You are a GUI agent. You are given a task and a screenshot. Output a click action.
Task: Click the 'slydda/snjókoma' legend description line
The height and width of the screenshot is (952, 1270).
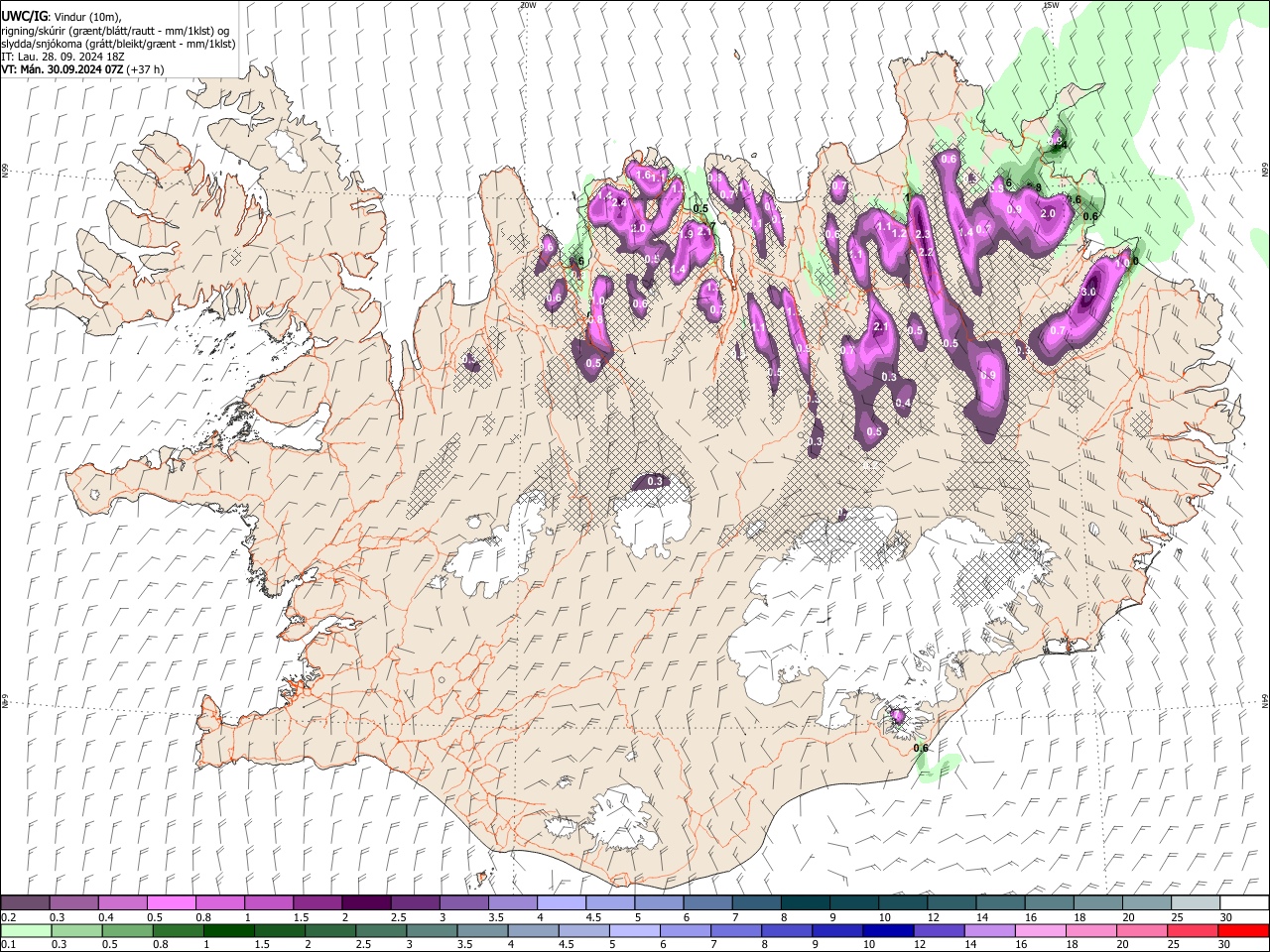(x=118, y=44)
